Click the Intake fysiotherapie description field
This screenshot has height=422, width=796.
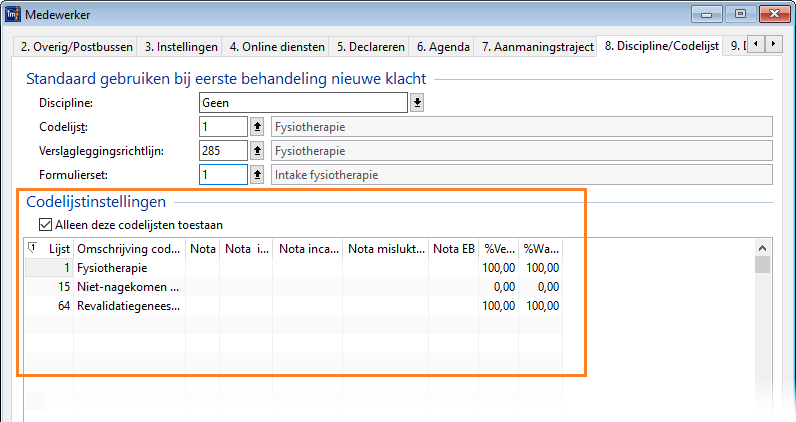pyautogui.click(x=522, y=175)
